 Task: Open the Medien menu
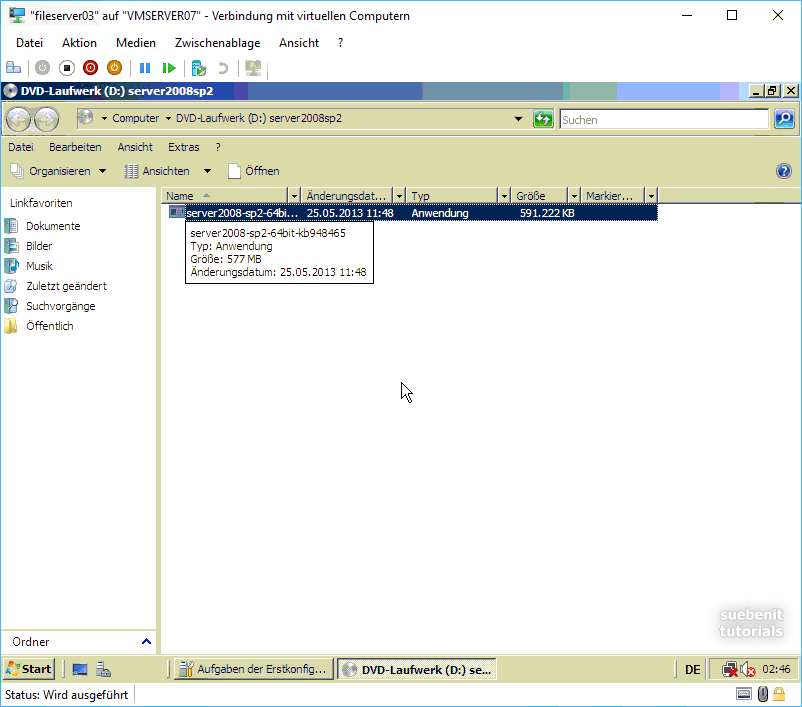click(136, 43)
